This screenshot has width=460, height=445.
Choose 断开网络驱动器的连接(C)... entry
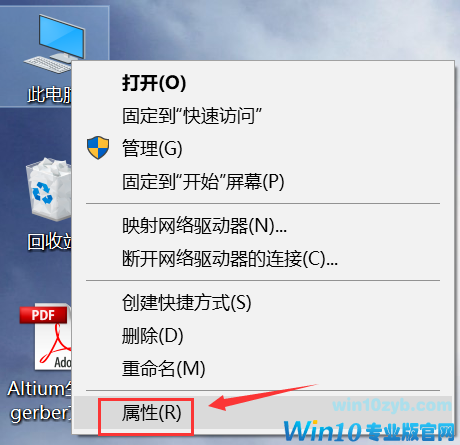pyautogui.click(x=230, y=258)
